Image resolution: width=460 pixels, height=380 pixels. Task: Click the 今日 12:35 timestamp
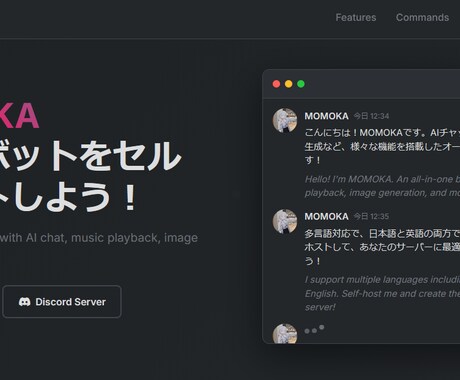point(371,216)
